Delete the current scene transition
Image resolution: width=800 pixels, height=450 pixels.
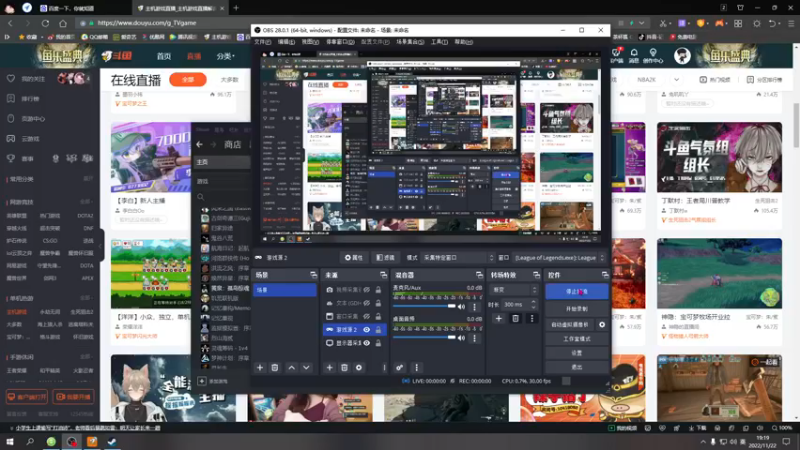tap(515, 318)
